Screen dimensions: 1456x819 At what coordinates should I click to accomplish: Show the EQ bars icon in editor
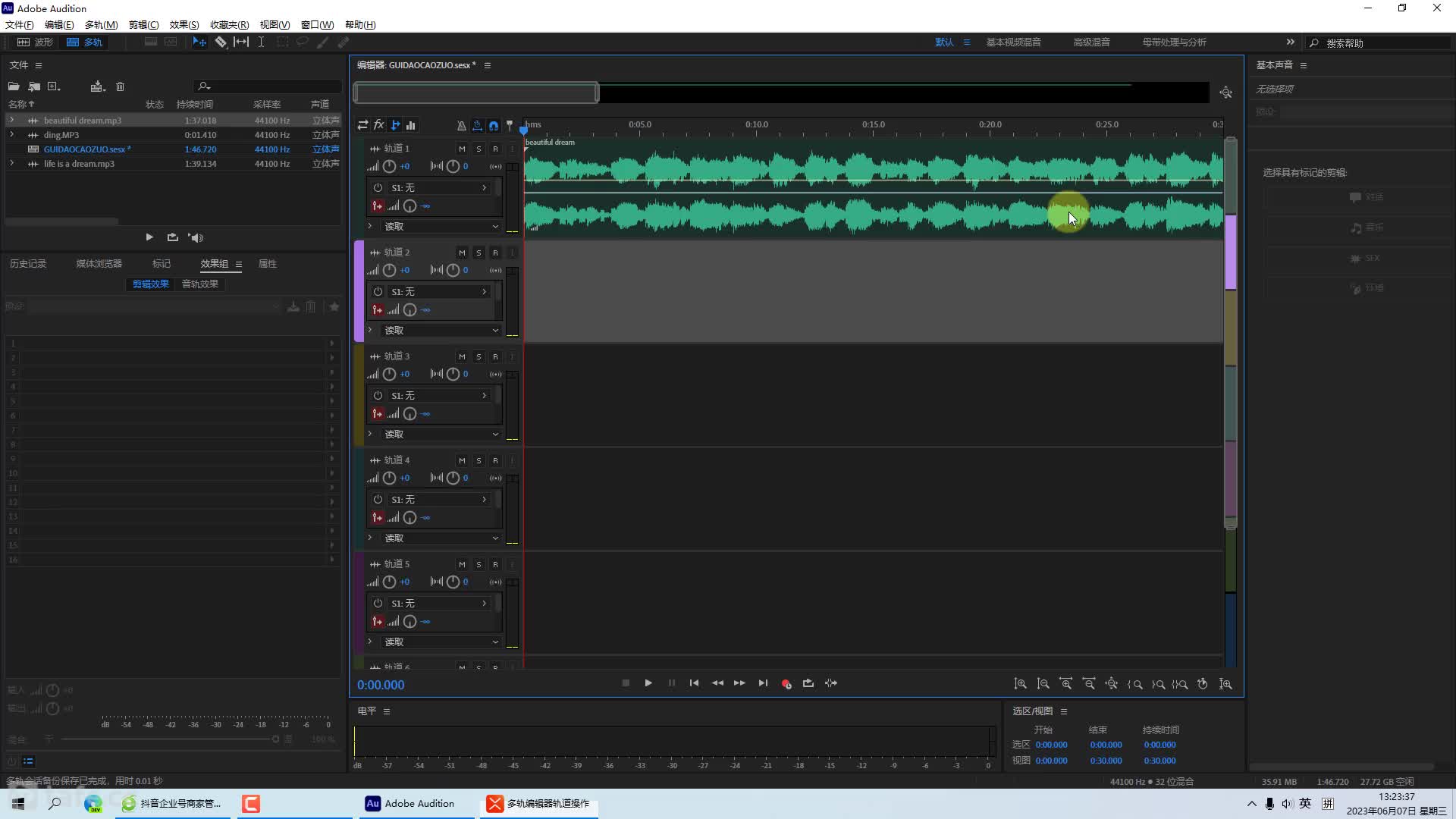pyautogui.click(x=411, y=125)
